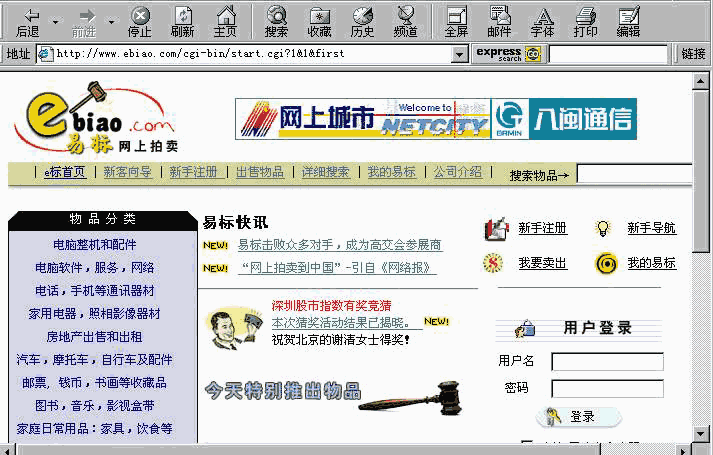Refresh the page with the 刷新 button

pyautogui.click(x=183, y=21)
